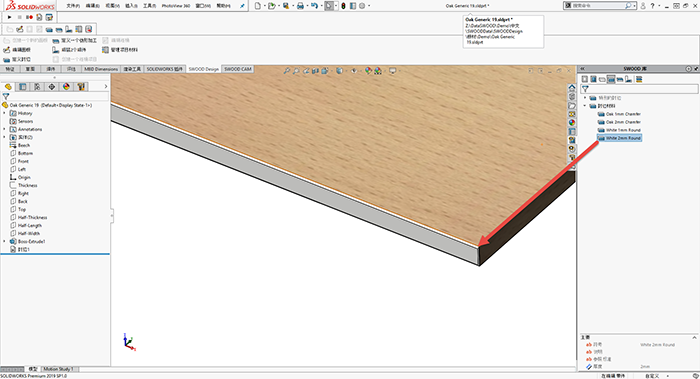Switch to the SOLIDWORKS add-ins tab
Screen dimensions: 700x379
pos(165,69)
